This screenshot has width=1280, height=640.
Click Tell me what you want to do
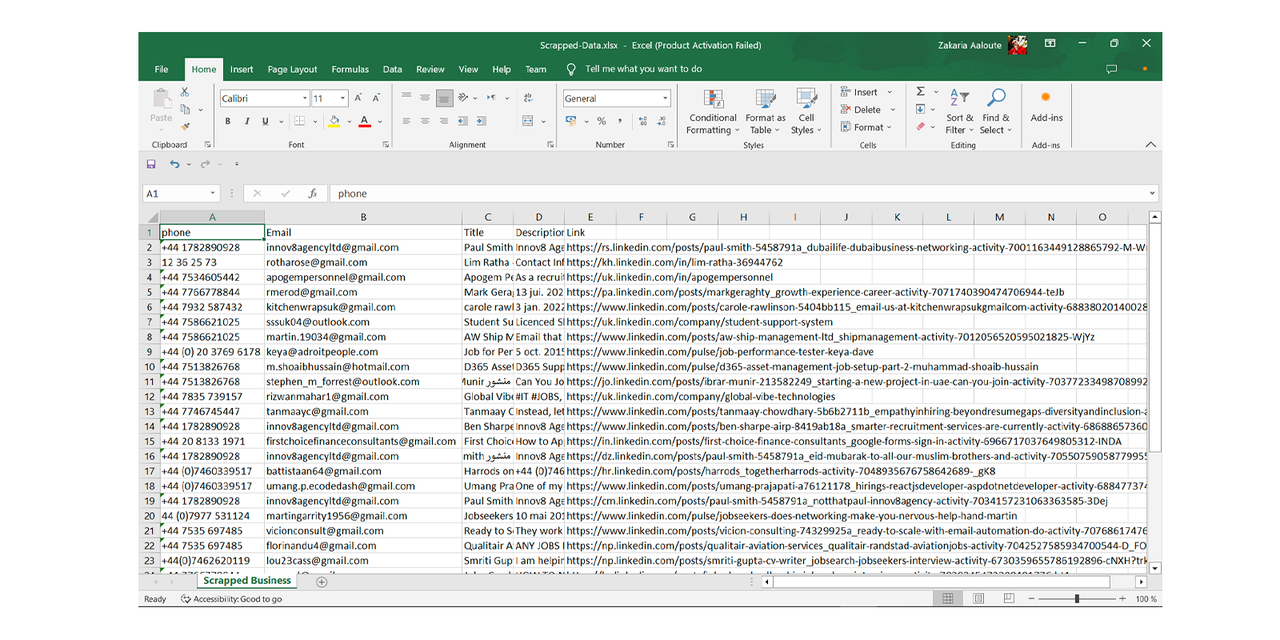643,69
